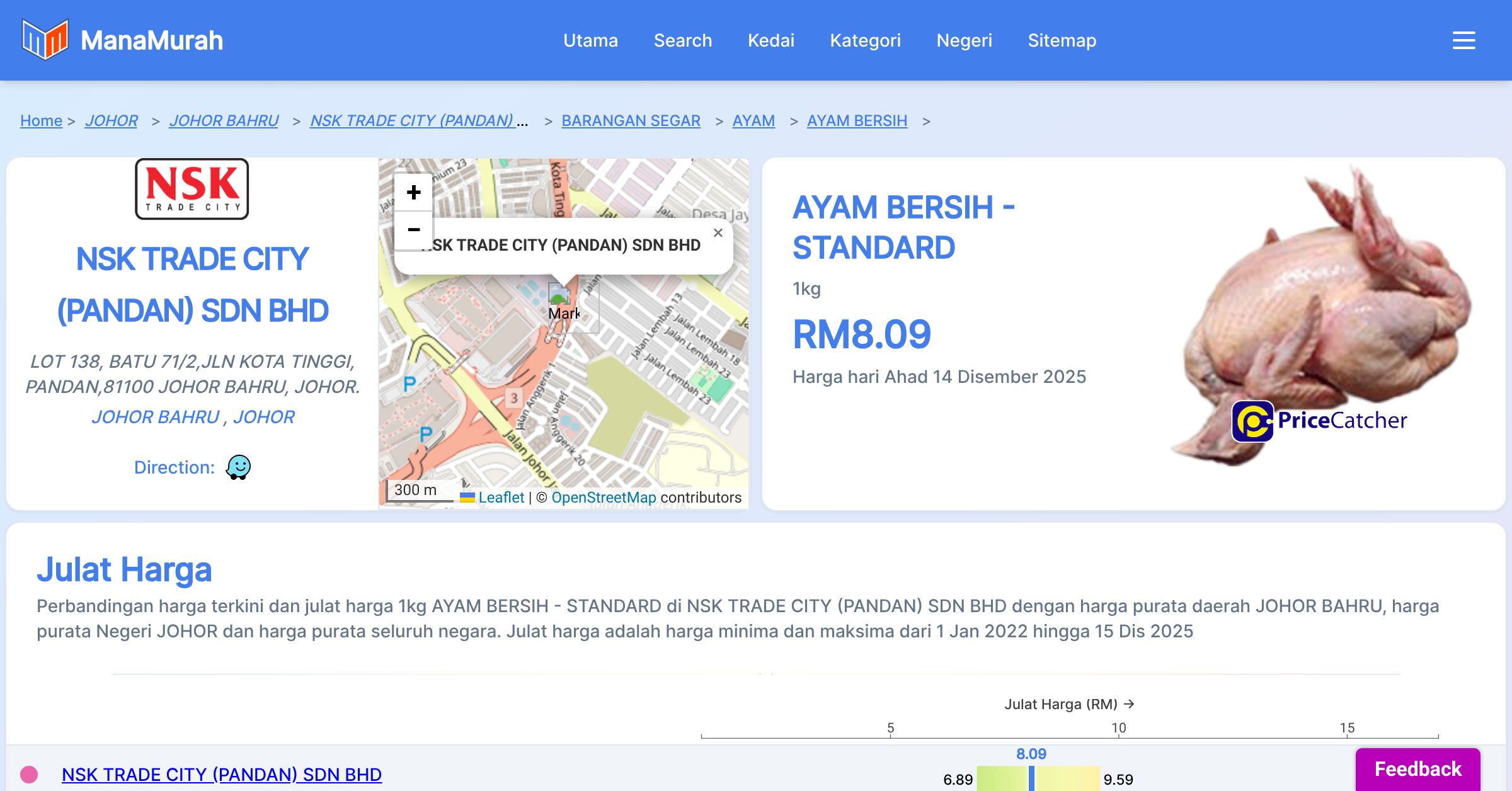This screenshot has width=1512, height=791.
Task: Zoom out on the map
Action: pos(413,230)
